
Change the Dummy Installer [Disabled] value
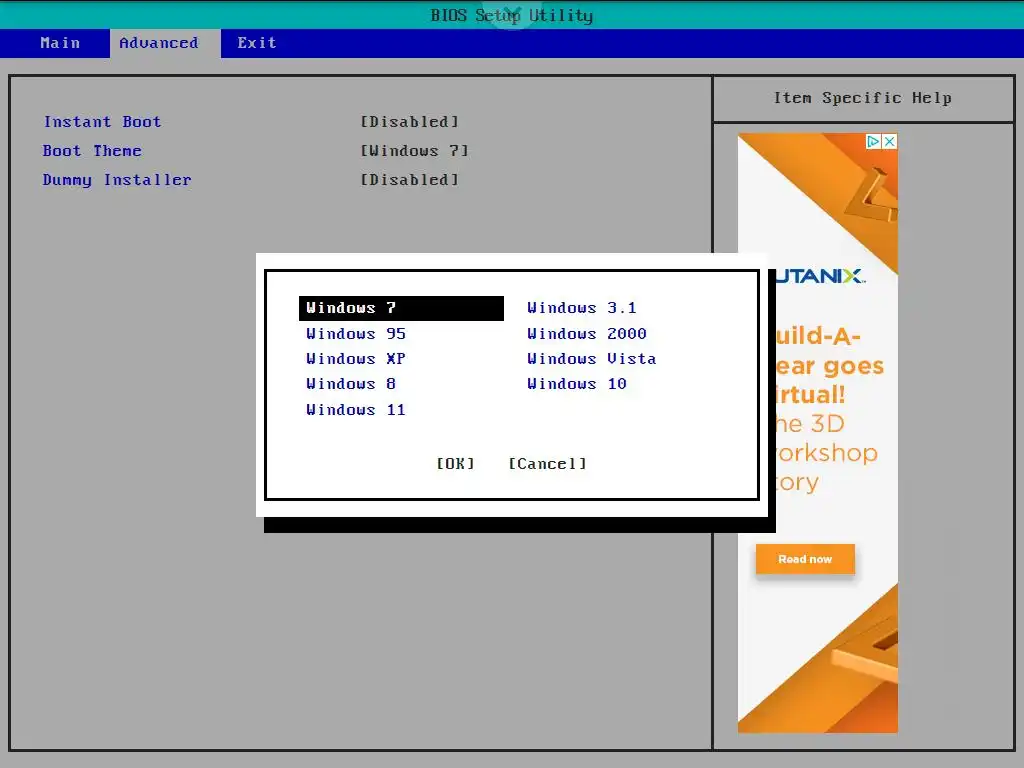point(410,180)
